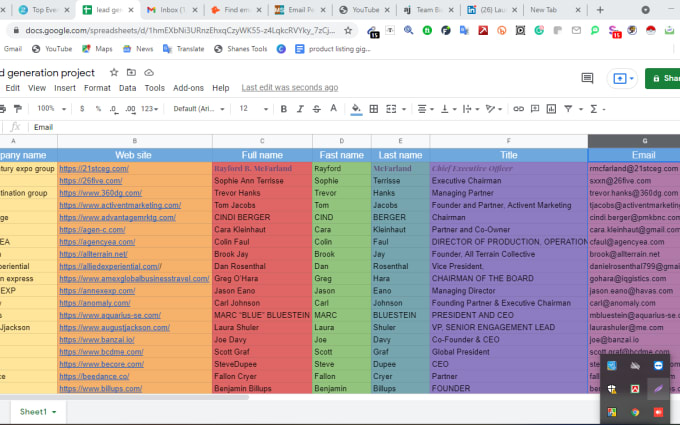This screenshot has height=425, width=680.
Task: Click the browser address bar URL
Action: (180, 30)
